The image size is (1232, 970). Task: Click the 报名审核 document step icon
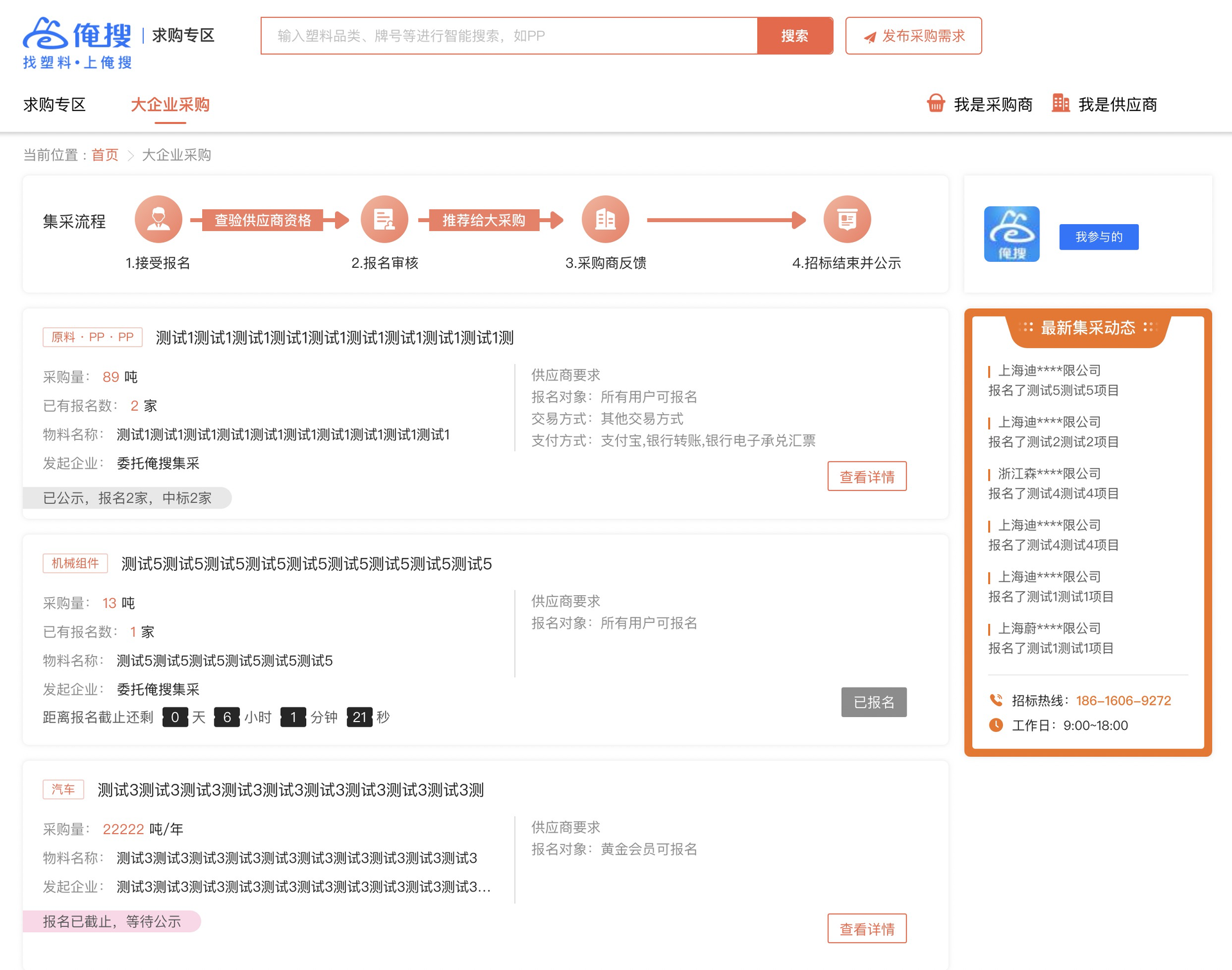pyautogui.click(x=384, y=220)
